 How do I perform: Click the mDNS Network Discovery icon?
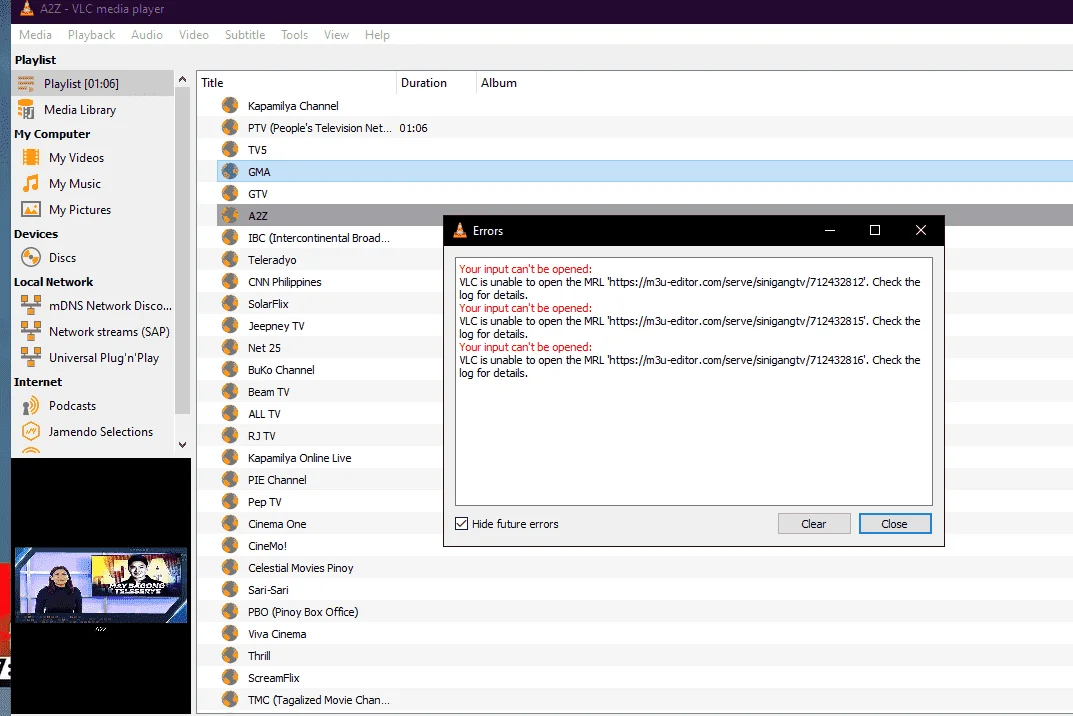pos(31,305)
